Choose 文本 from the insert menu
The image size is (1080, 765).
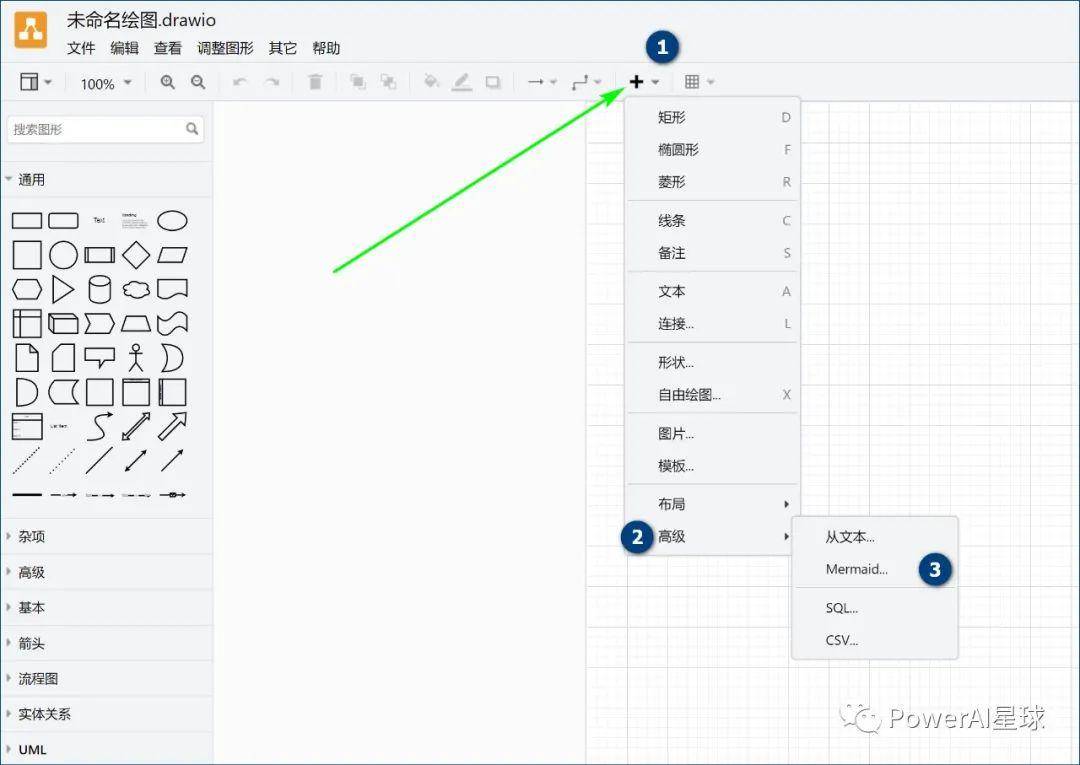pos(713,292)
